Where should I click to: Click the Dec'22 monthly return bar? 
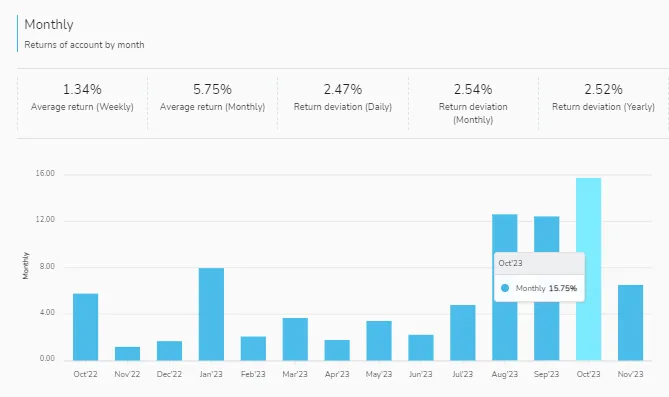[x=169, y=351]
